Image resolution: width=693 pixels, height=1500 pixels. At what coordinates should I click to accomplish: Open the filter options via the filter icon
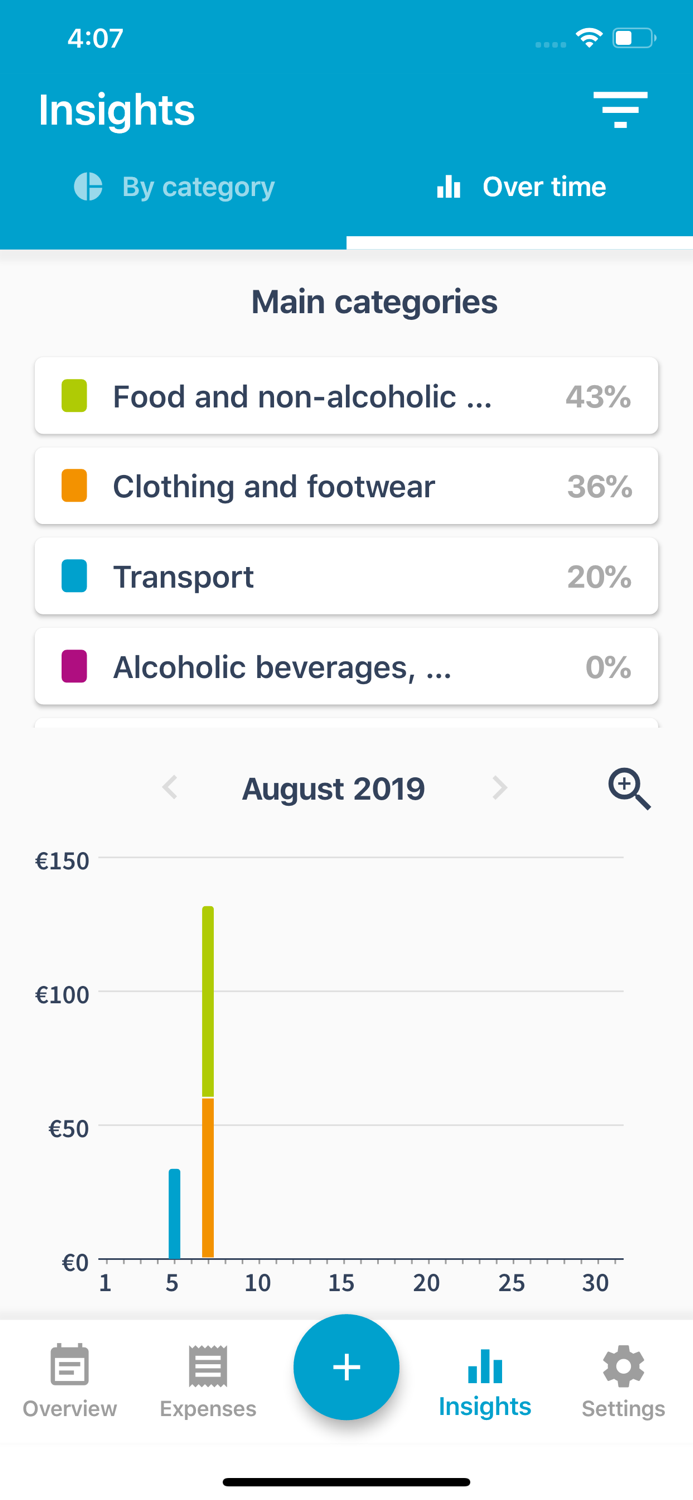[620, 110]
